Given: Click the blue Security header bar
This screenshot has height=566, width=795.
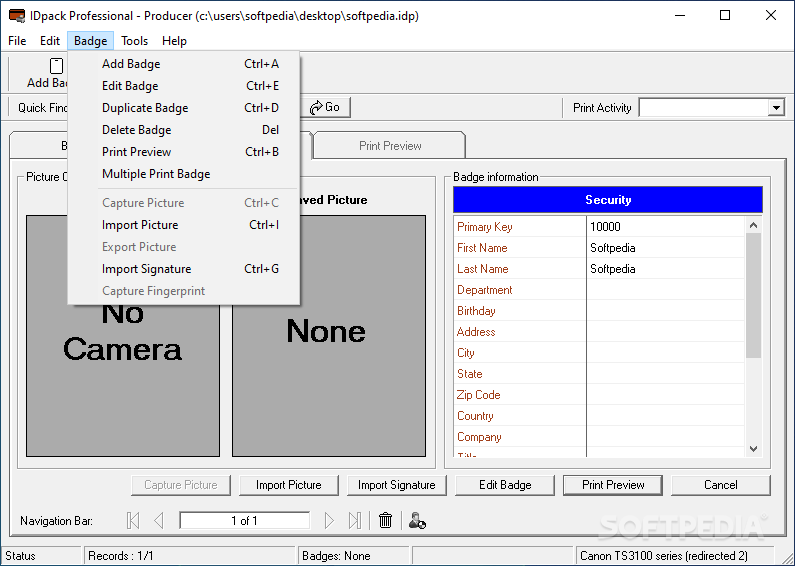Looking at the screenshot, I should coord(607,200).
